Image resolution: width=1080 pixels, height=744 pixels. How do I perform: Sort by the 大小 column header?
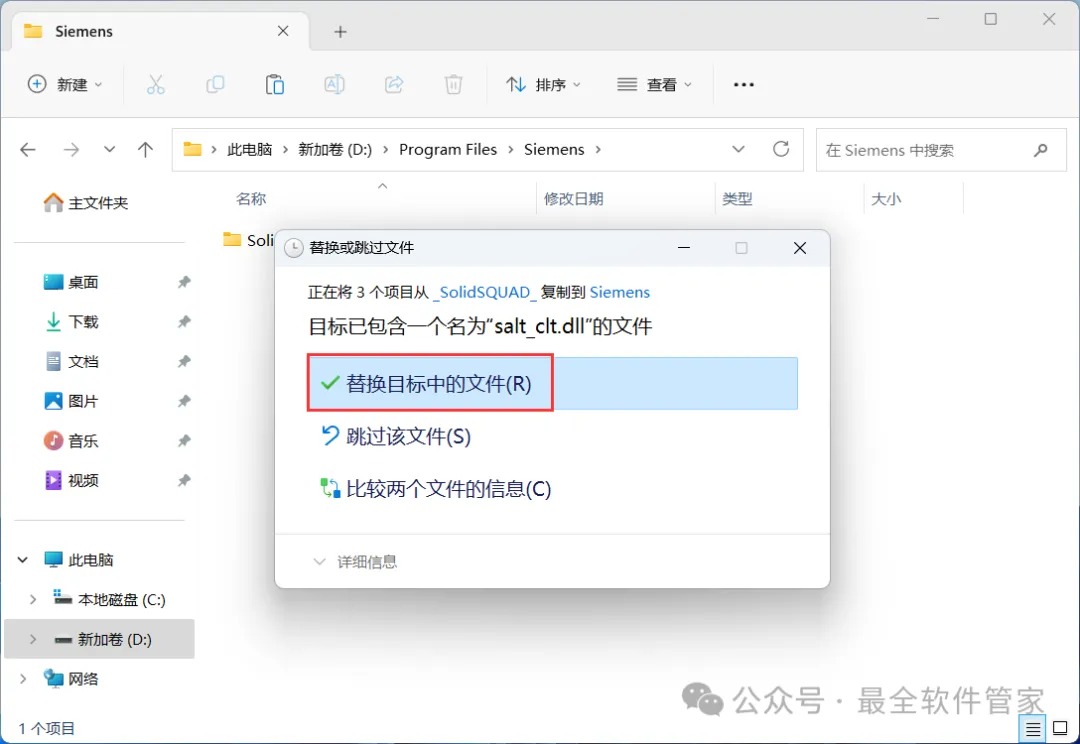(x=886, y=199)
